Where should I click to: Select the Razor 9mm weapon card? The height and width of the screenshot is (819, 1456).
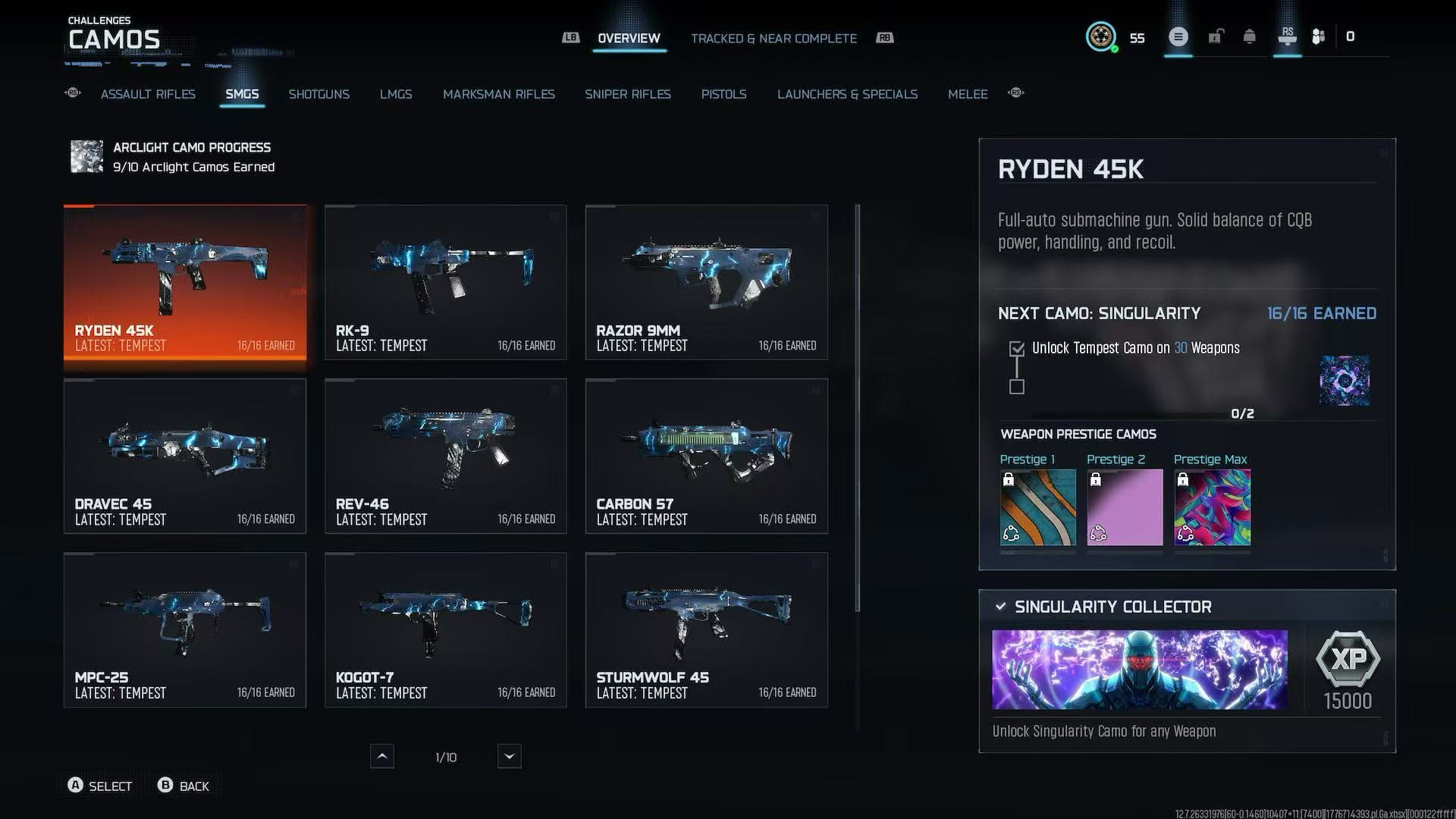707,282
